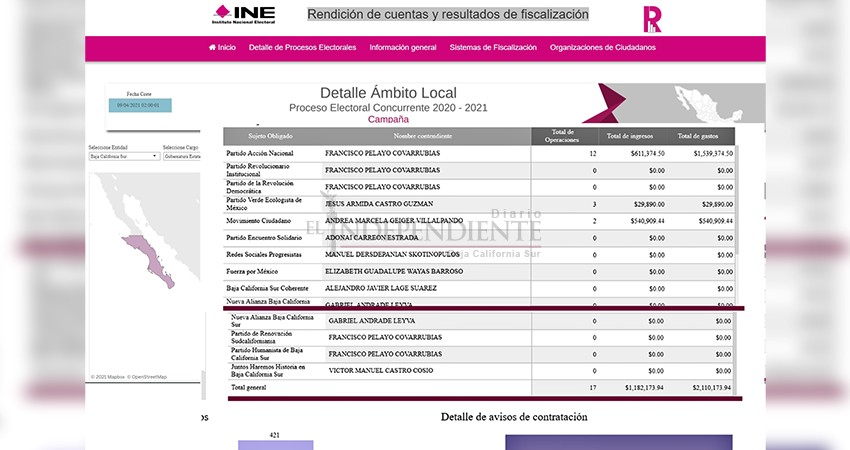Screen dimensions: 850x450
Task: Click the Total general row label
Action: 249,388
